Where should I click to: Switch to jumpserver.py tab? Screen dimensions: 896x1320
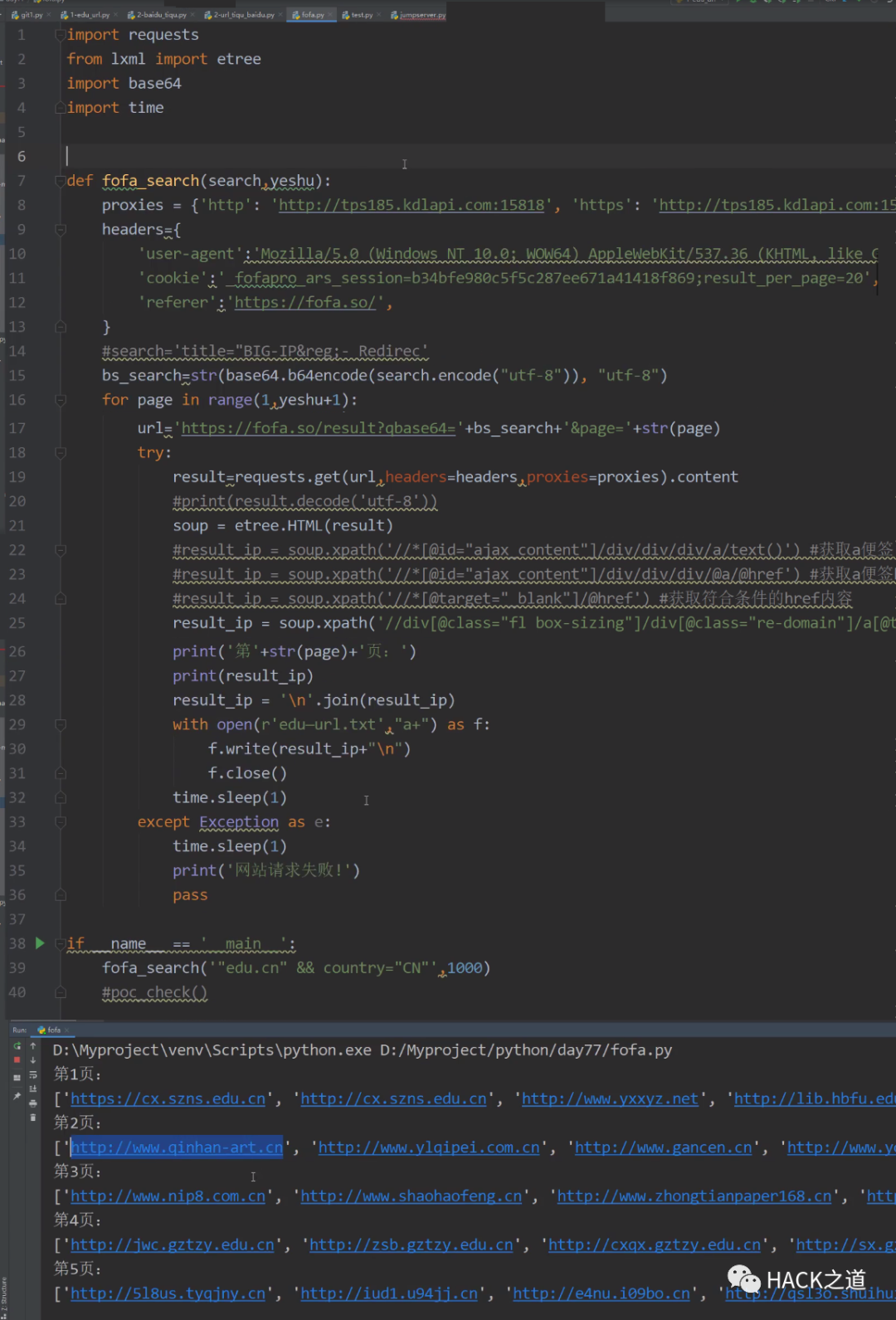[418, 15]
